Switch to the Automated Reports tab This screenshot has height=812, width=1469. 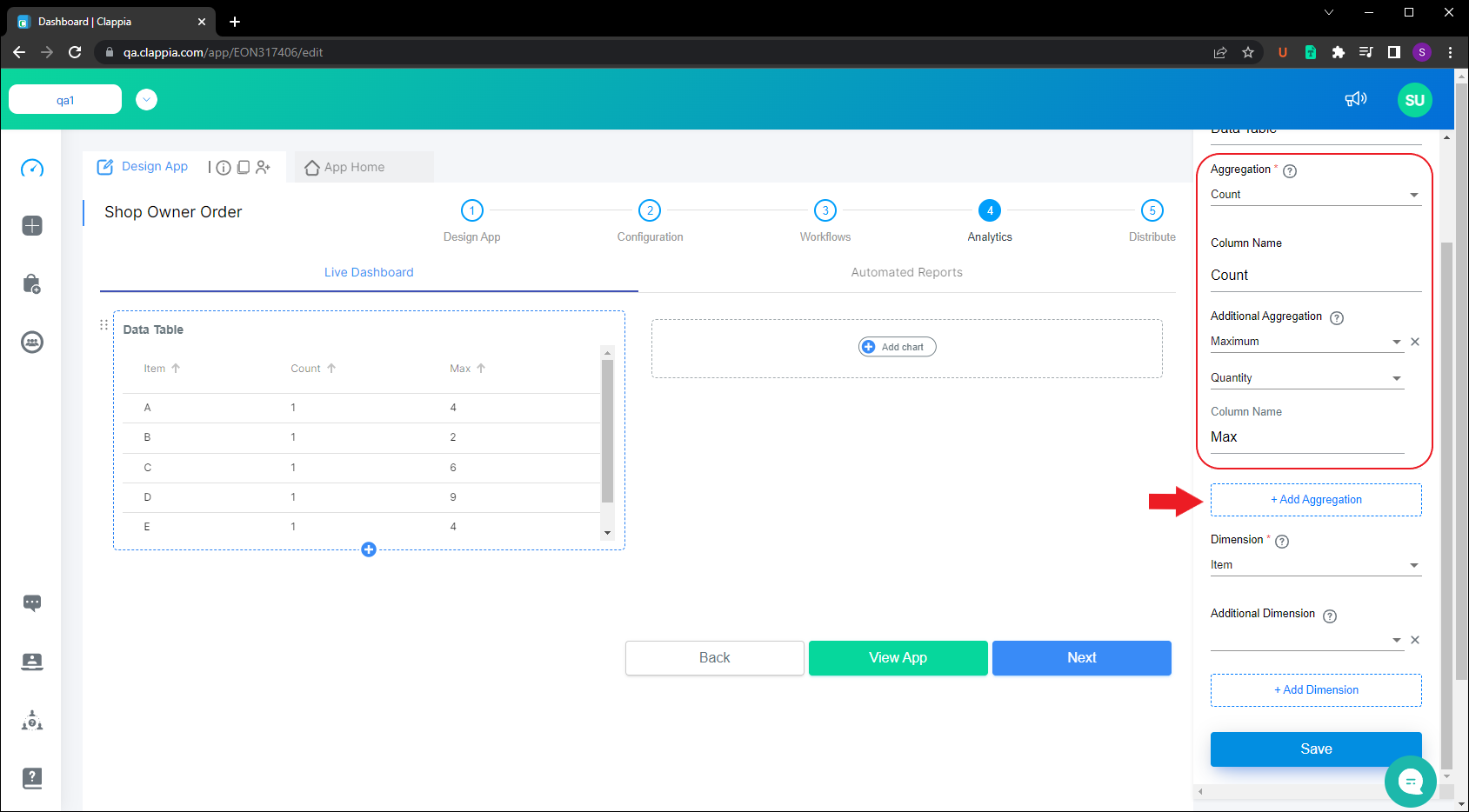click(906, 272)
